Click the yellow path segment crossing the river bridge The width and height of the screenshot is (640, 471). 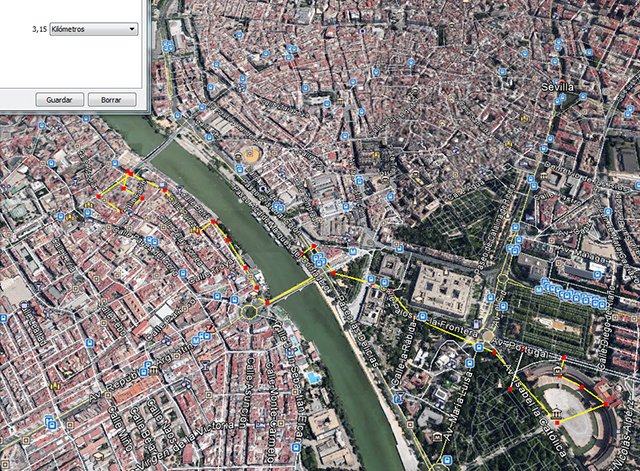coord(290,290)
